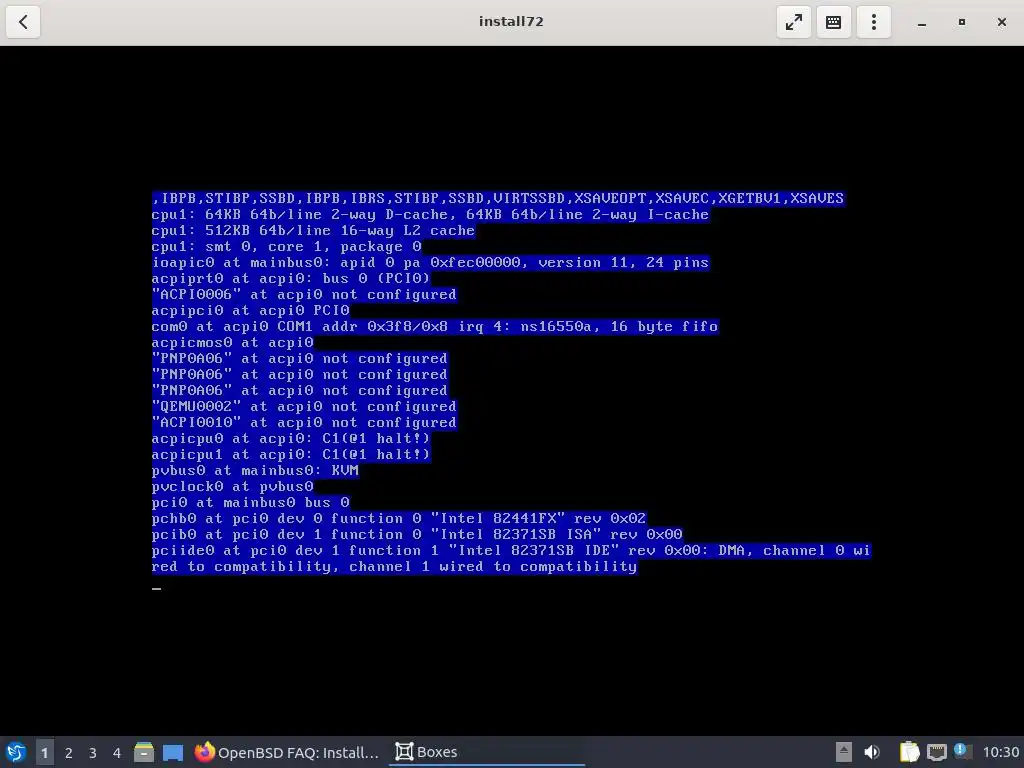Click the 'acpicpu1 at acpi0: C1(@1 halt!)' line
This screenshot has width=1024, height=768.
click(x=291, y=455)
